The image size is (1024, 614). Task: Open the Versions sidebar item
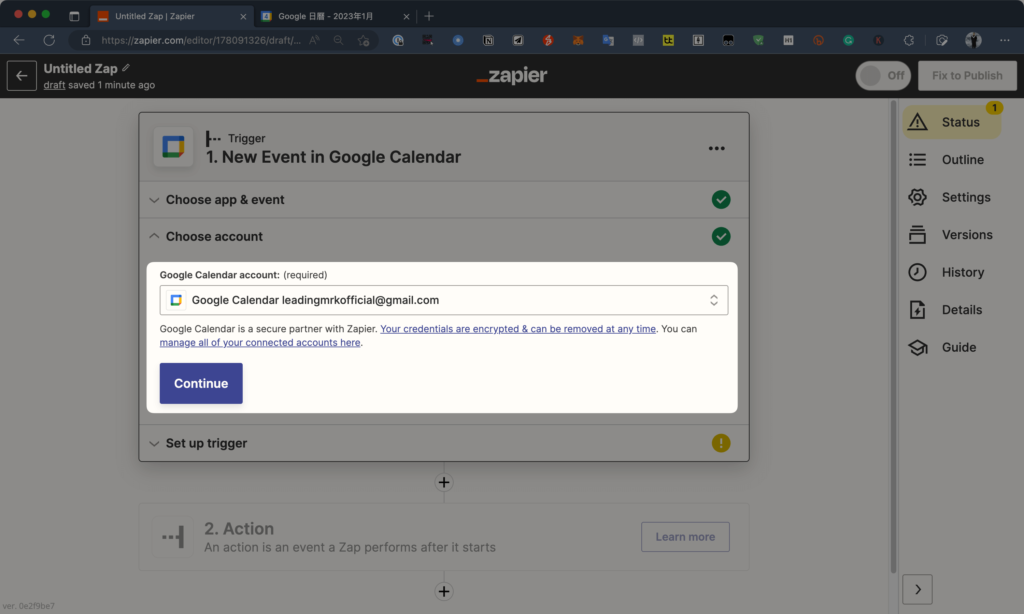[x=951, y=234]
